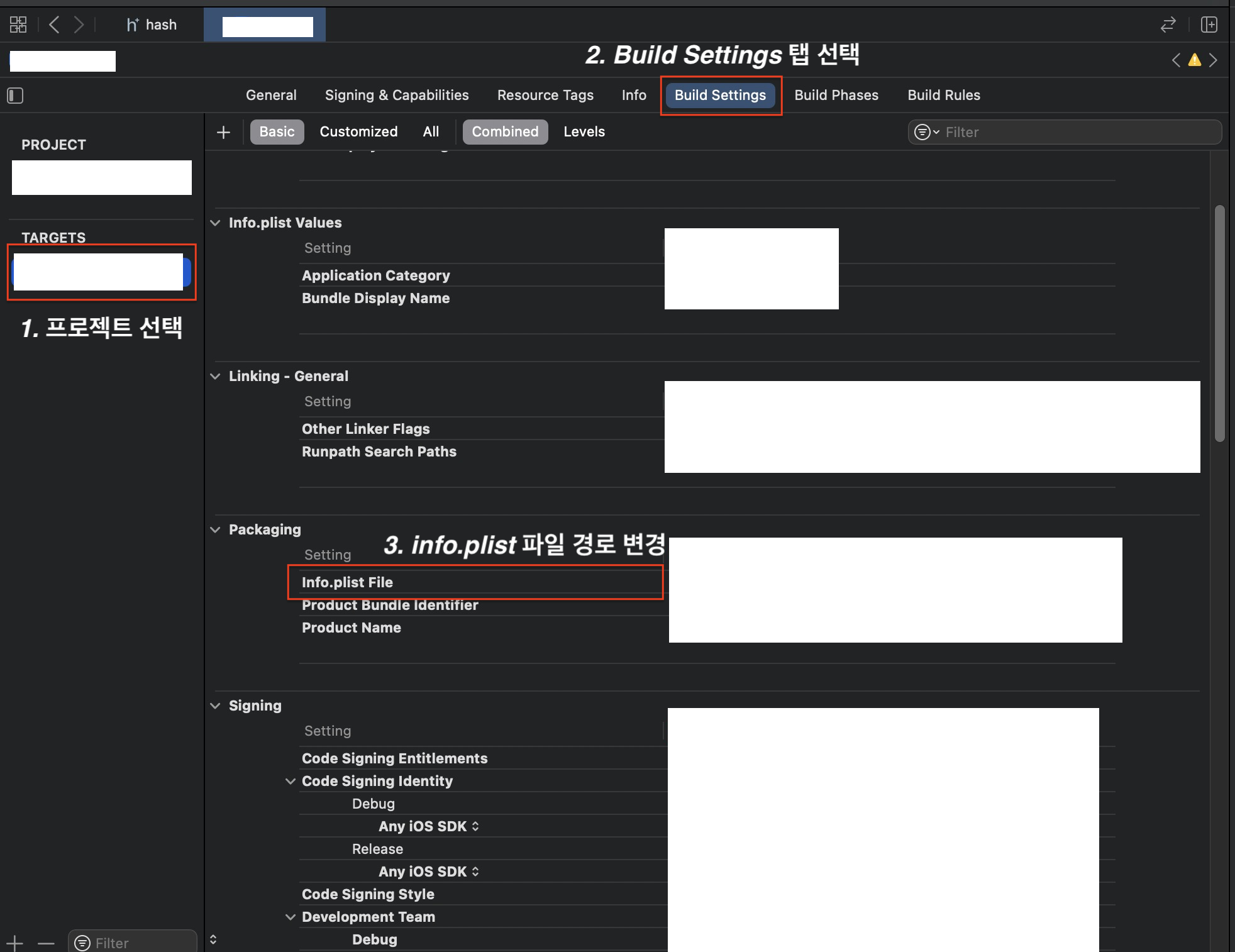Click the yellow warning issue icon
The width and height of the screenshot is (1235, 952).
pos(1194,60)
